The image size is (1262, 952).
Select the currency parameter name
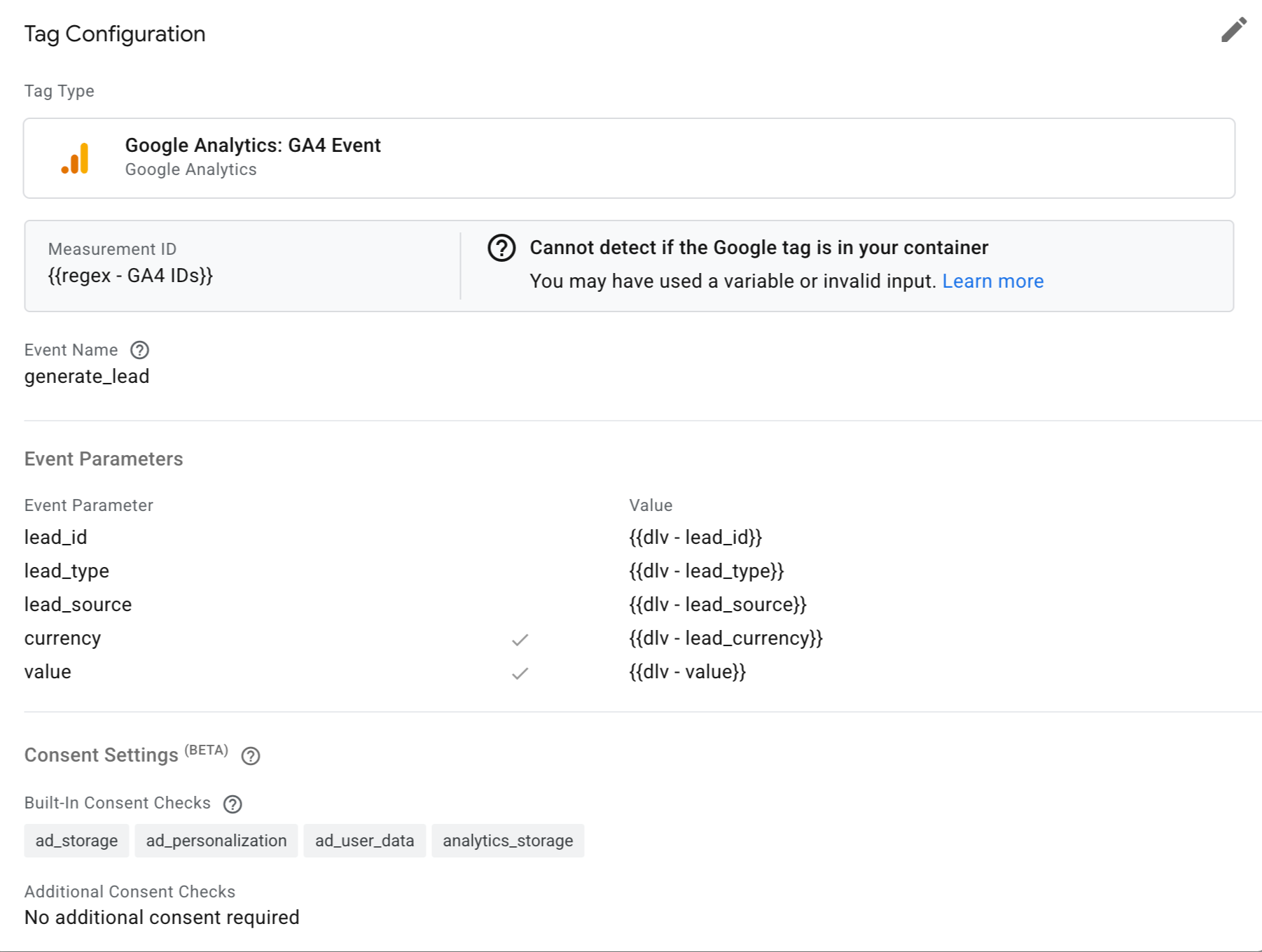[62, 638]
